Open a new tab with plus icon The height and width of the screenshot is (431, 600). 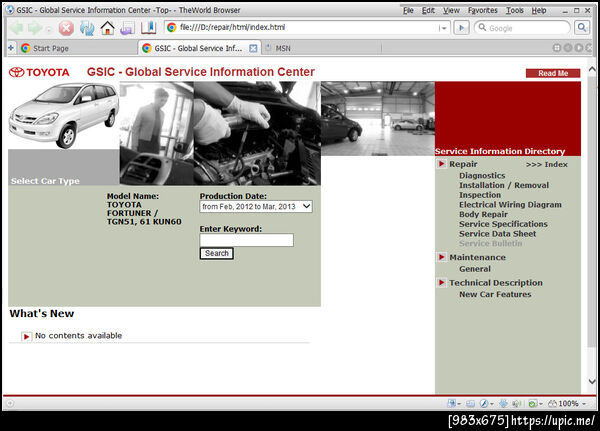click(x=11, y=48)
